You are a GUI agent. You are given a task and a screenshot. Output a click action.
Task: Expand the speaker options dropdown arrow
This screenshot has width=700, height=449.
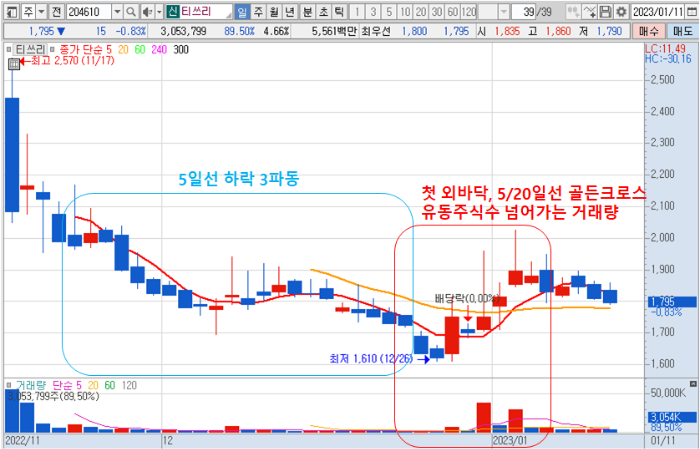159,12
